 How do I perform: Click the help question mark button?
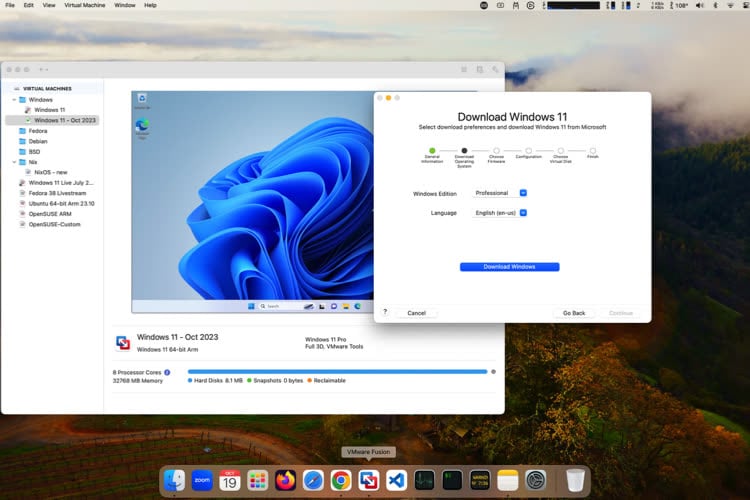385,312
